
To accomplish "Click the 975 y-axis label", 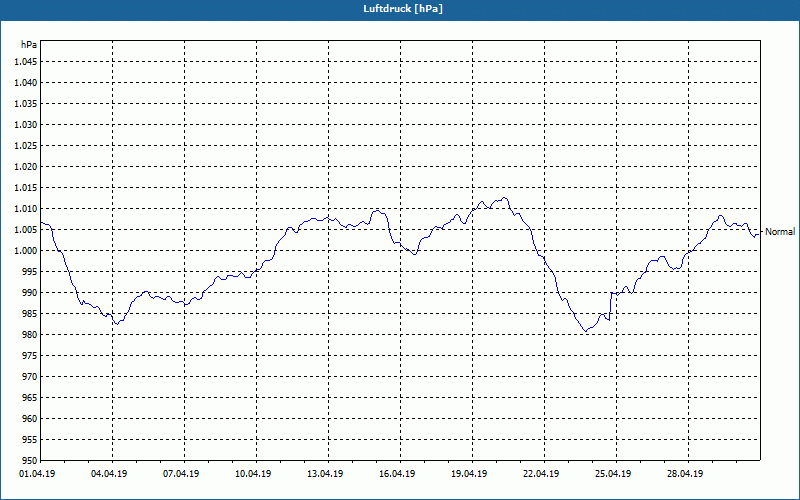I will [x=30, y=356].
